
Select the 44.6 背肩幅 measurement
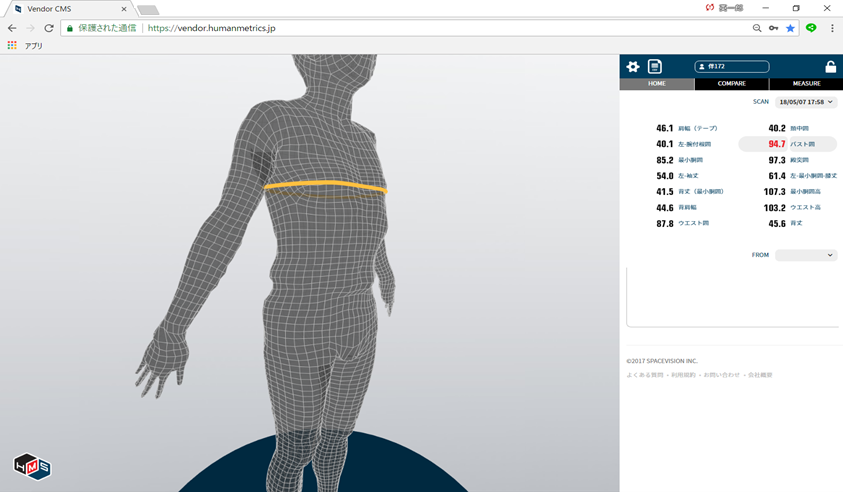click(x=676, y=208)
